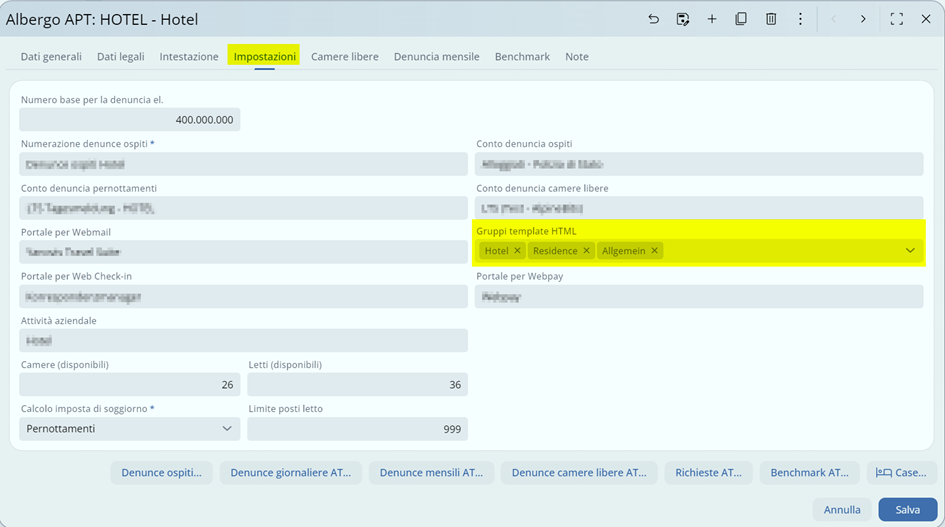This screenshot has height=527, width=945.
Task: Add a new record with plus icon
Action: click(712, 19)
